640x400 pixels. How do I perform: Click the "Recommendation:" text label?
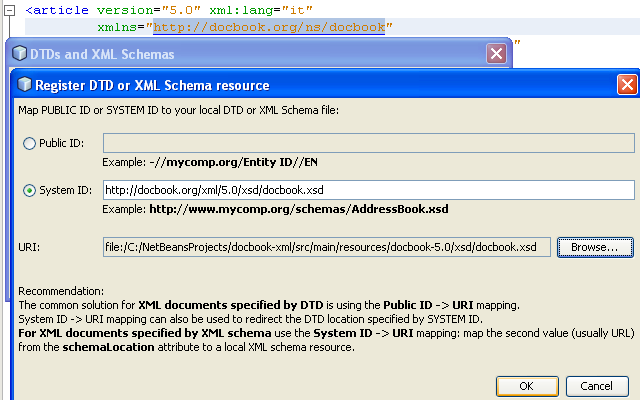pyautogui.click(x=61, y=291)
